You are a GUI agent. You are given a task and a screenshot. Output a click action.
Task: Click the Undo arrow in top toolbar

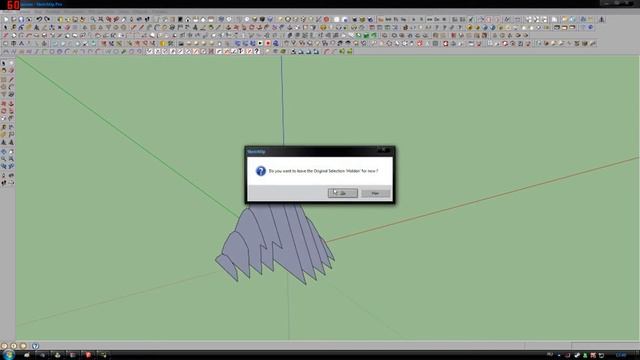click(x=39, y=19)
